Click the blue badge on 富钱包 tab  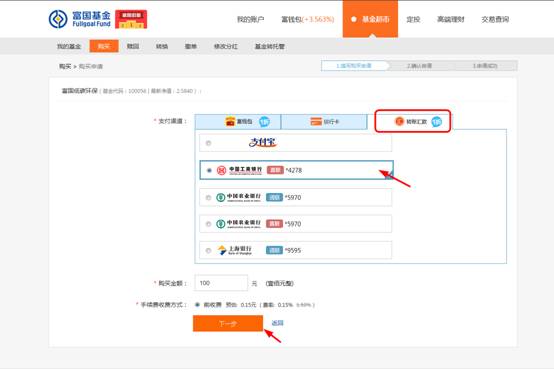pos(264,122)
